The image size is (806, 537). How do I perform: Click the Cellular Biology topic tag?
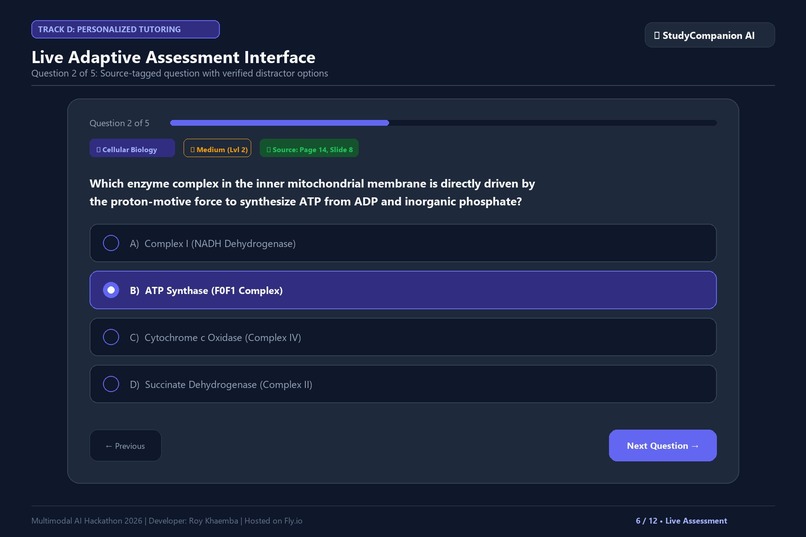point(132,149)
